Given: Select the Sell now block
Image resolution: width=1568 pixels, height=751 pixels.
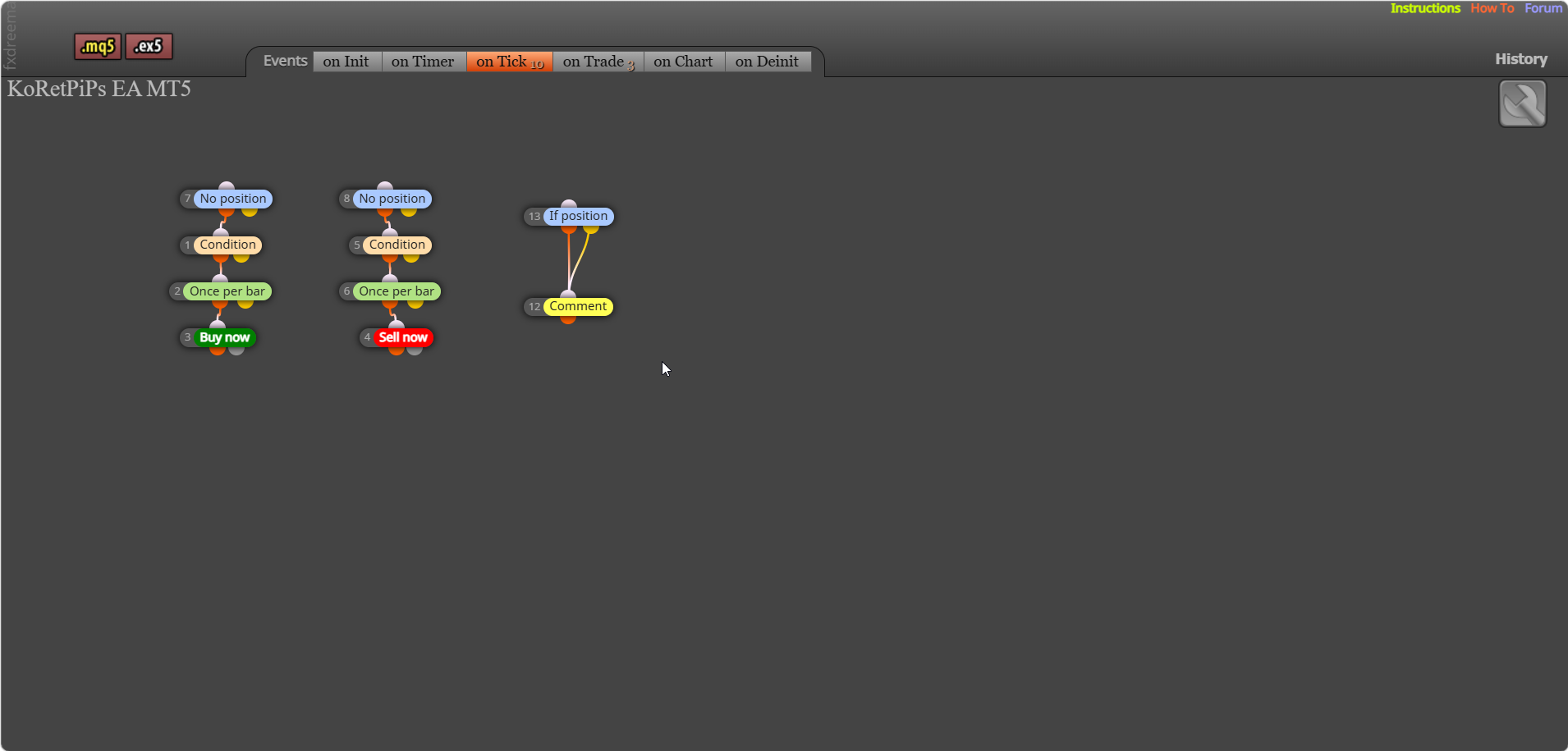Looking at the screenshot, I should (403, 337).
